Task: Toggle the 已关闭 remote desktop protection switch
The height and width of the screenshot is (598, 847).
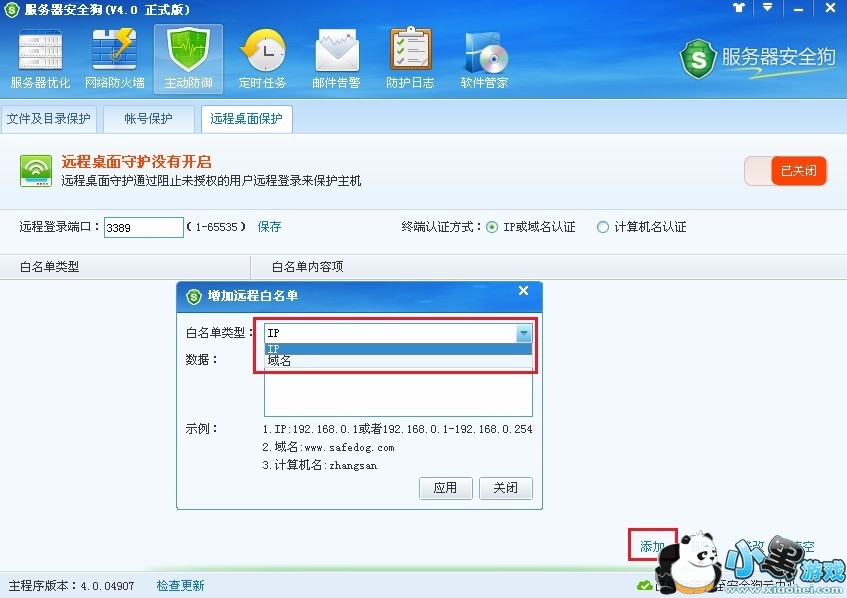Action: [x=785, y=171]
